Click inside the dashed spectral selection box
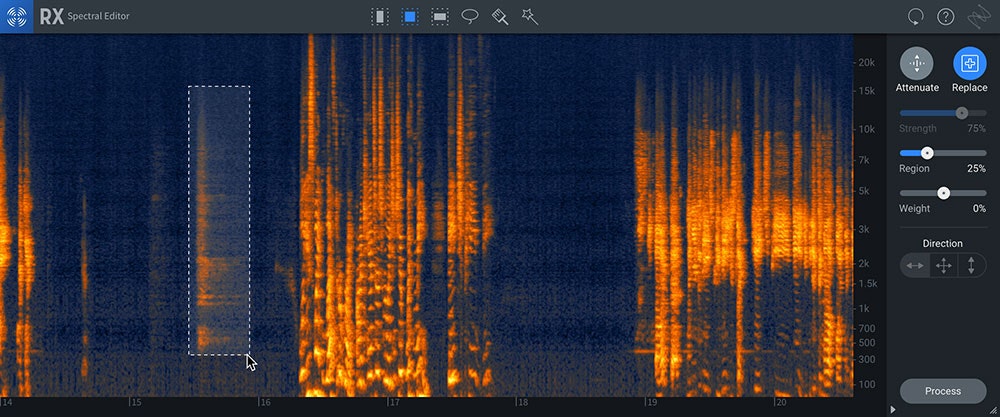The width and height of the screenshot is (1000, 417). point(219,220)
